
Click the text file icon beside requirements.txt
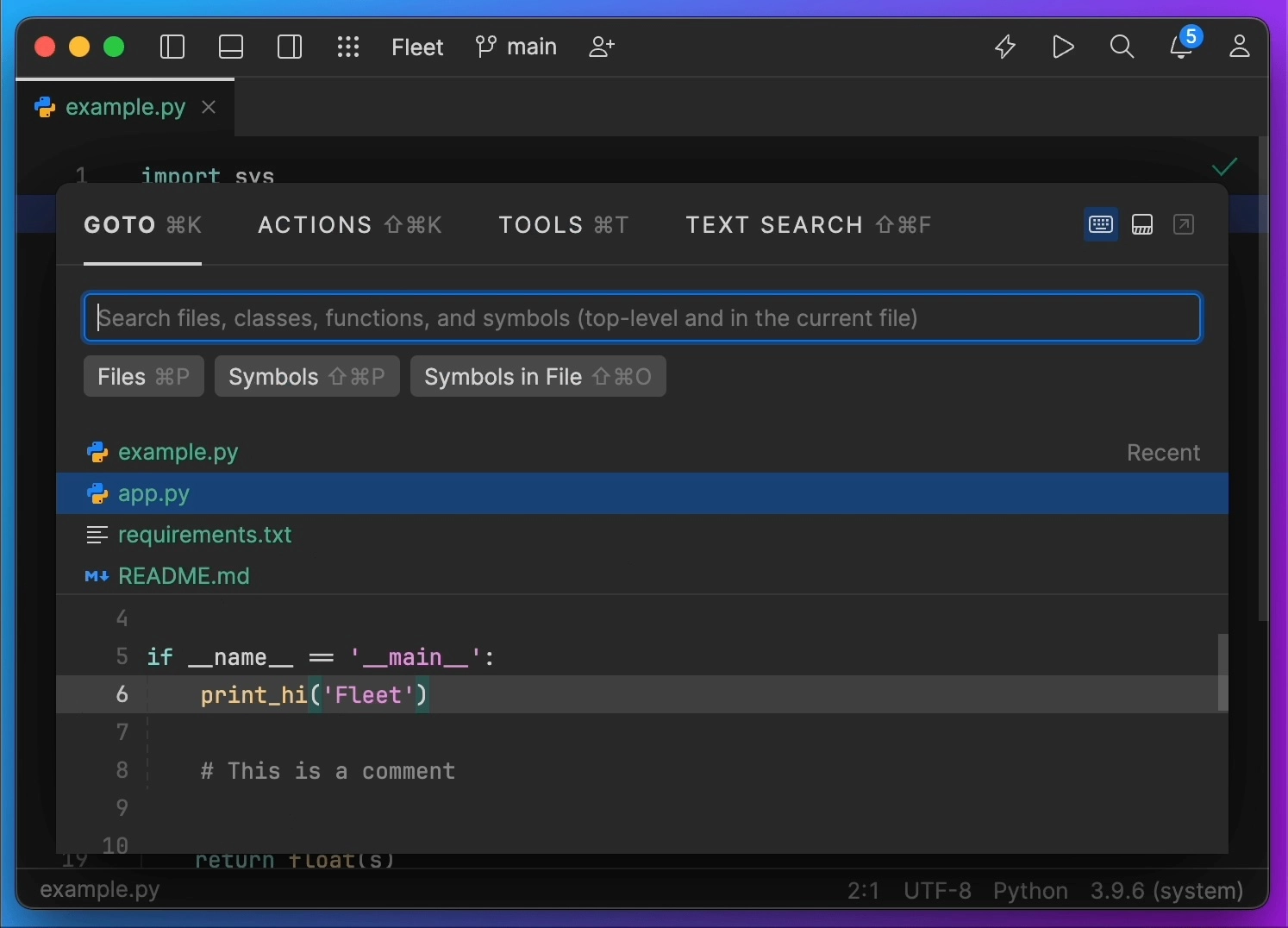[97, 535]
